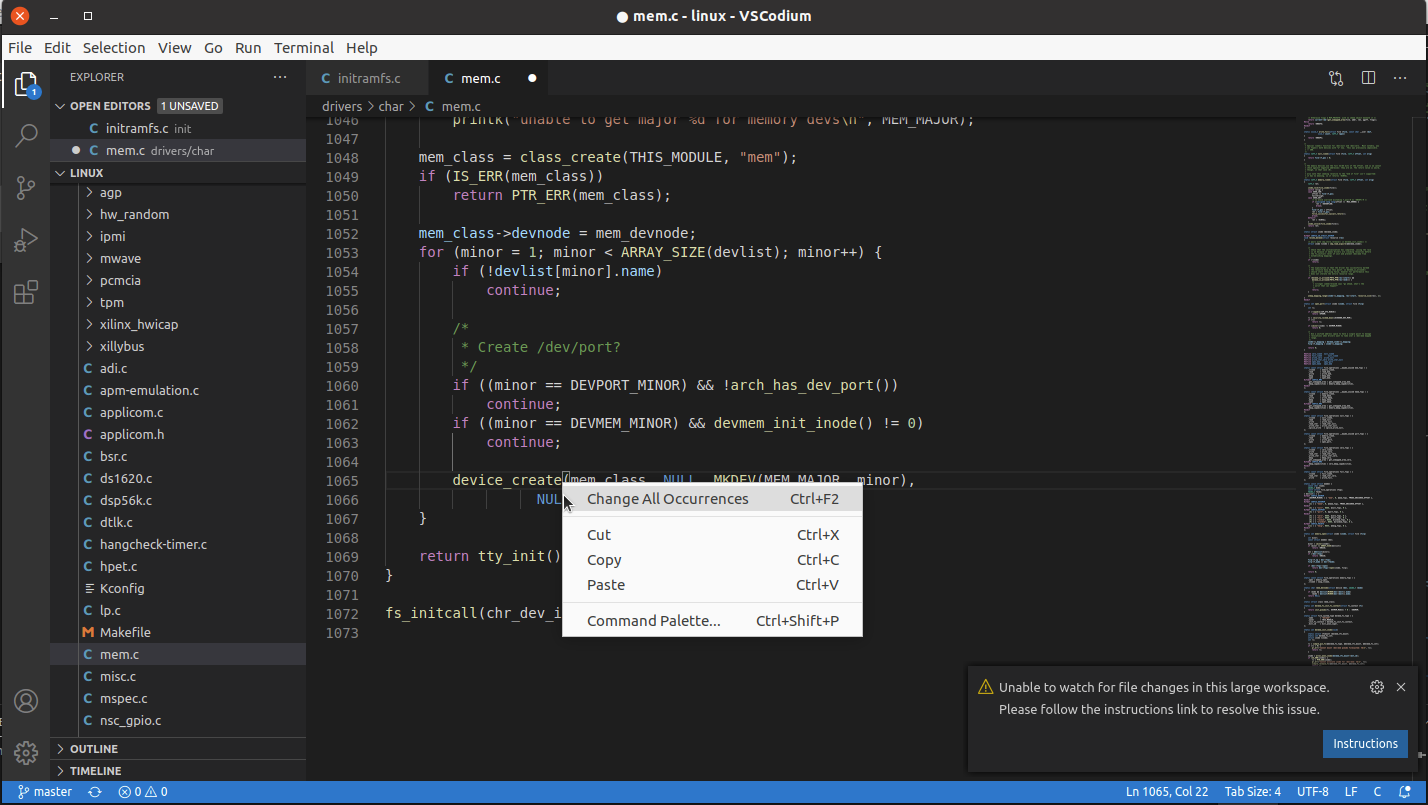This screenshot has width=1428, height=805.
Task: Synchronize changes via the status bar refresh icon
Action: point(94,791)
